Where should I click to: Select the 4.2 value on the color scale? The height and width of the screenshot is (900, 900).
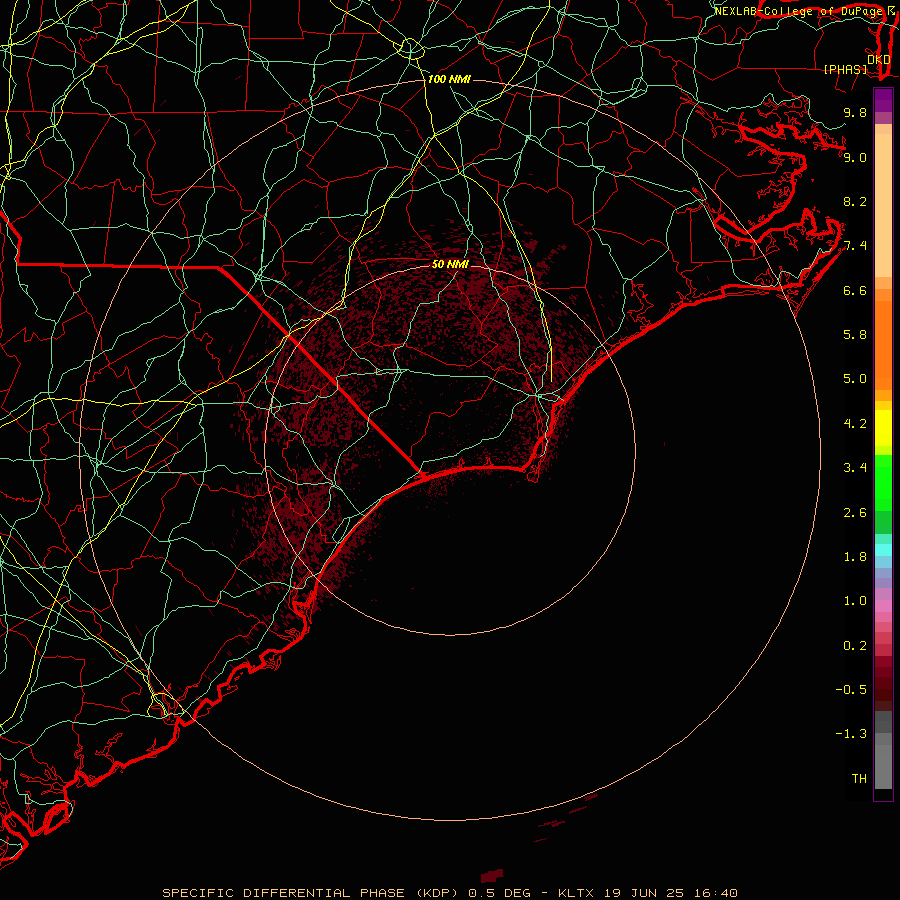[x=855, y=424]
